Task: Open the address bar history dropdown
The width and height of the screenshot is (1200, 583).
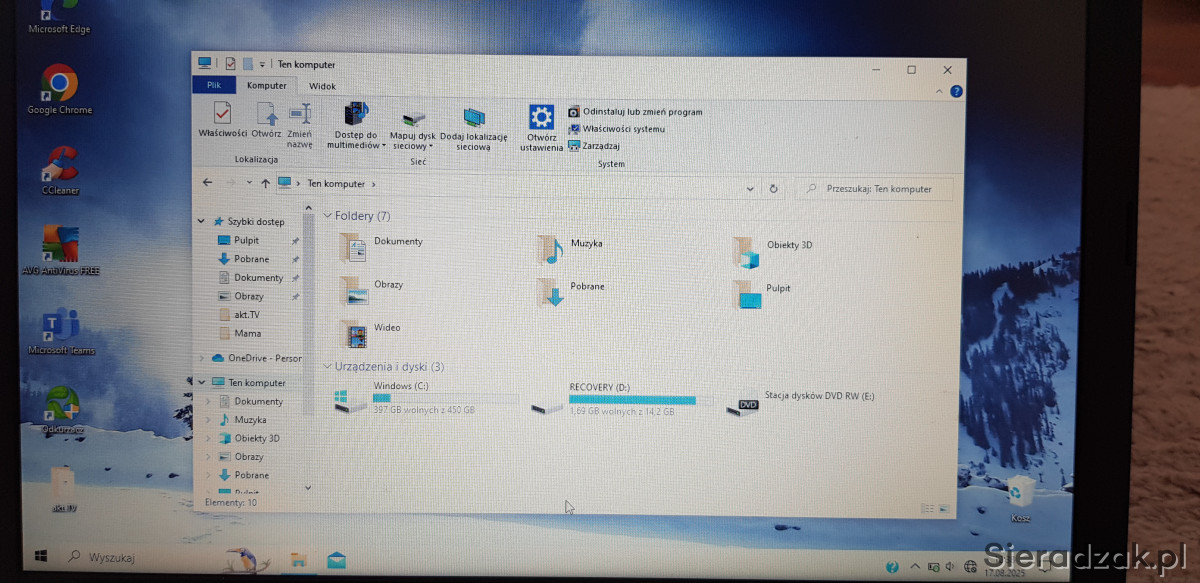Action: [750, 188]
